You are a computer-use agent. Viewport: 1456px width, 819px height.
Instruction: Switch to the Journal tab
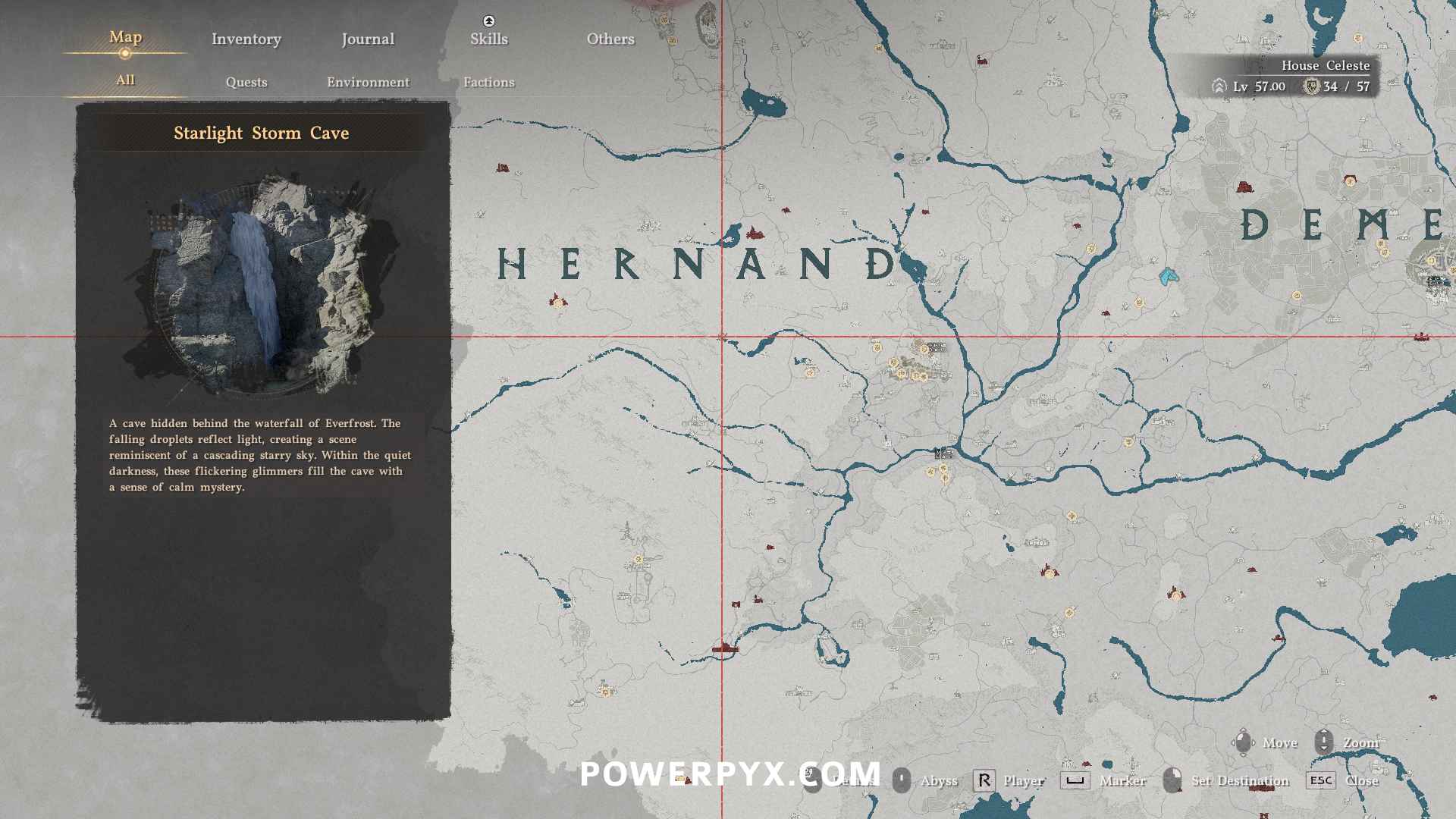coord(368,39)
